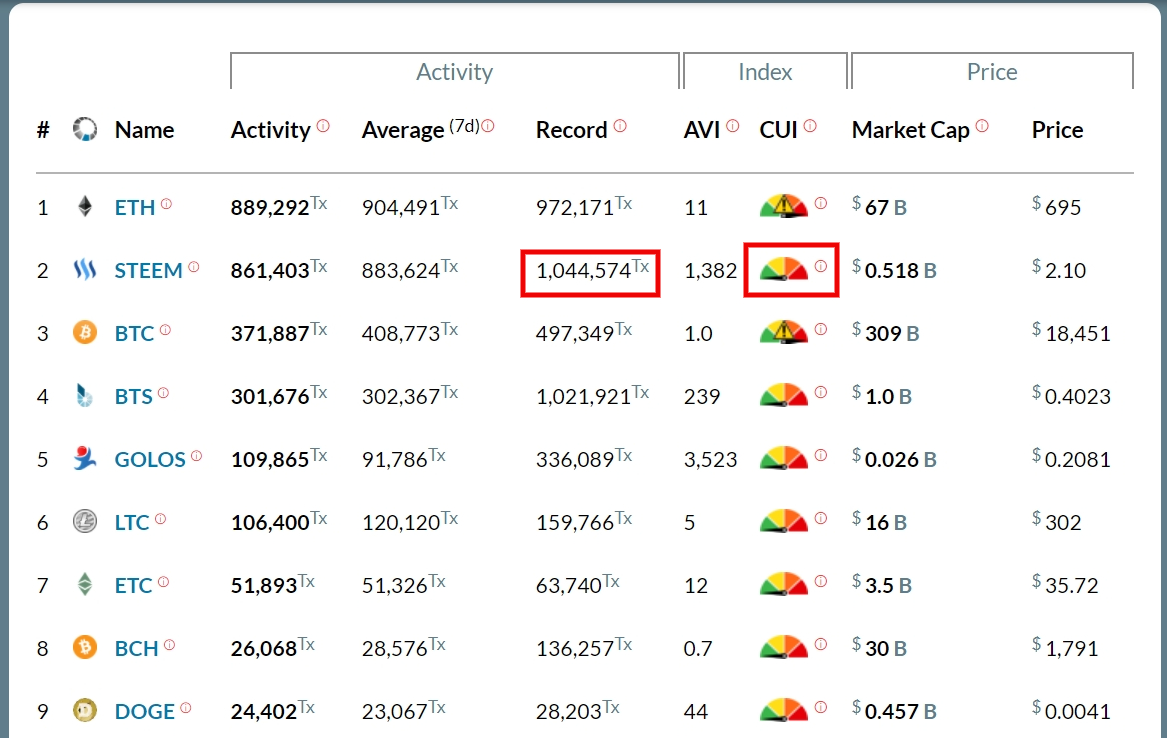Image resolution: width=1167 pixels, height=738 pixels.
Task: Click the info icon beside CUI header
Action: pyautogui.click(x=810, y=126)
